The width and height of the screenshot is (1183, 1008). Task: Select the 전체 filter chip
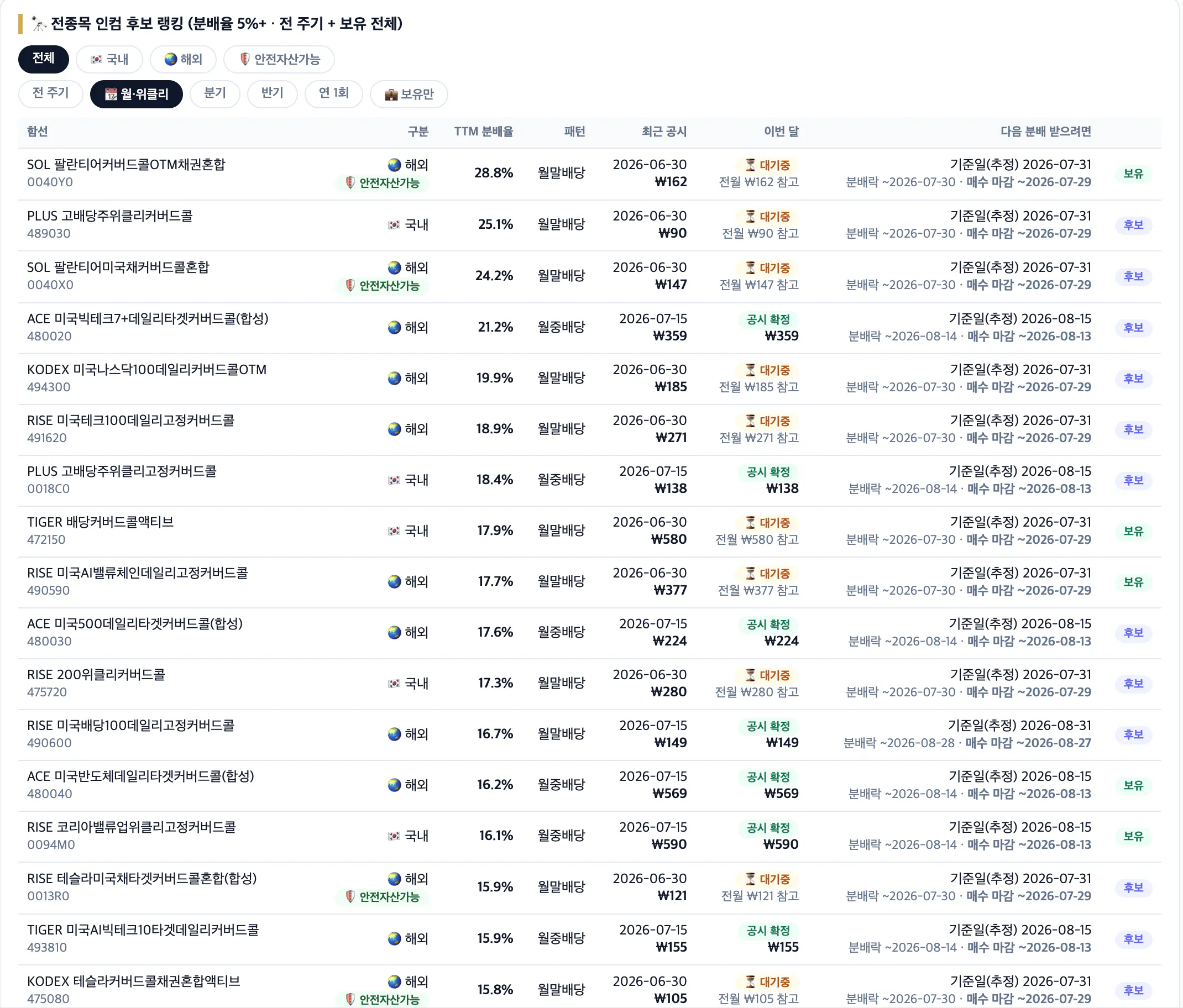click(43, 59)
